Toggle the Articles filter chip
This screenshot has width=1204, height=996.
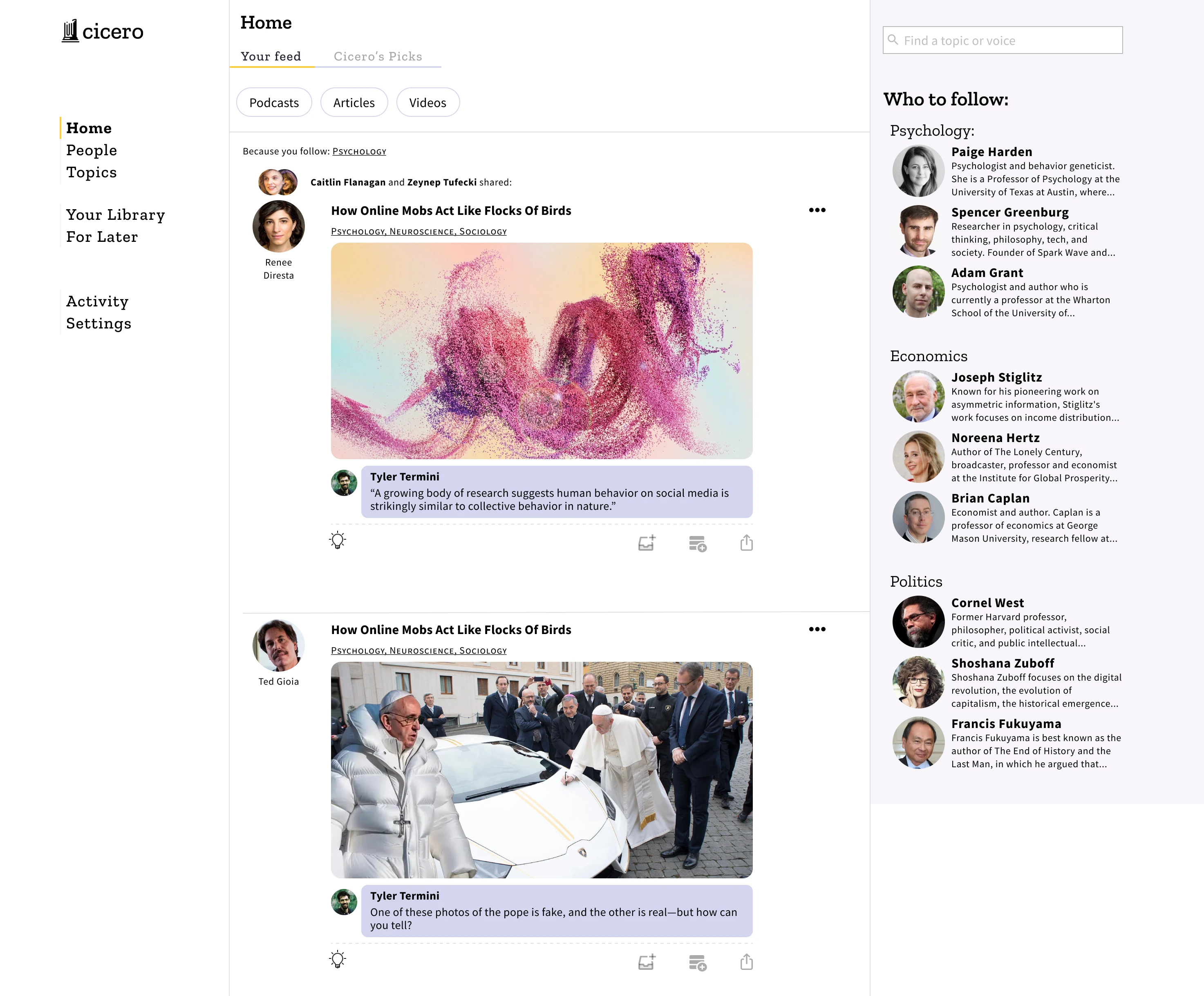tap(354, 103)
